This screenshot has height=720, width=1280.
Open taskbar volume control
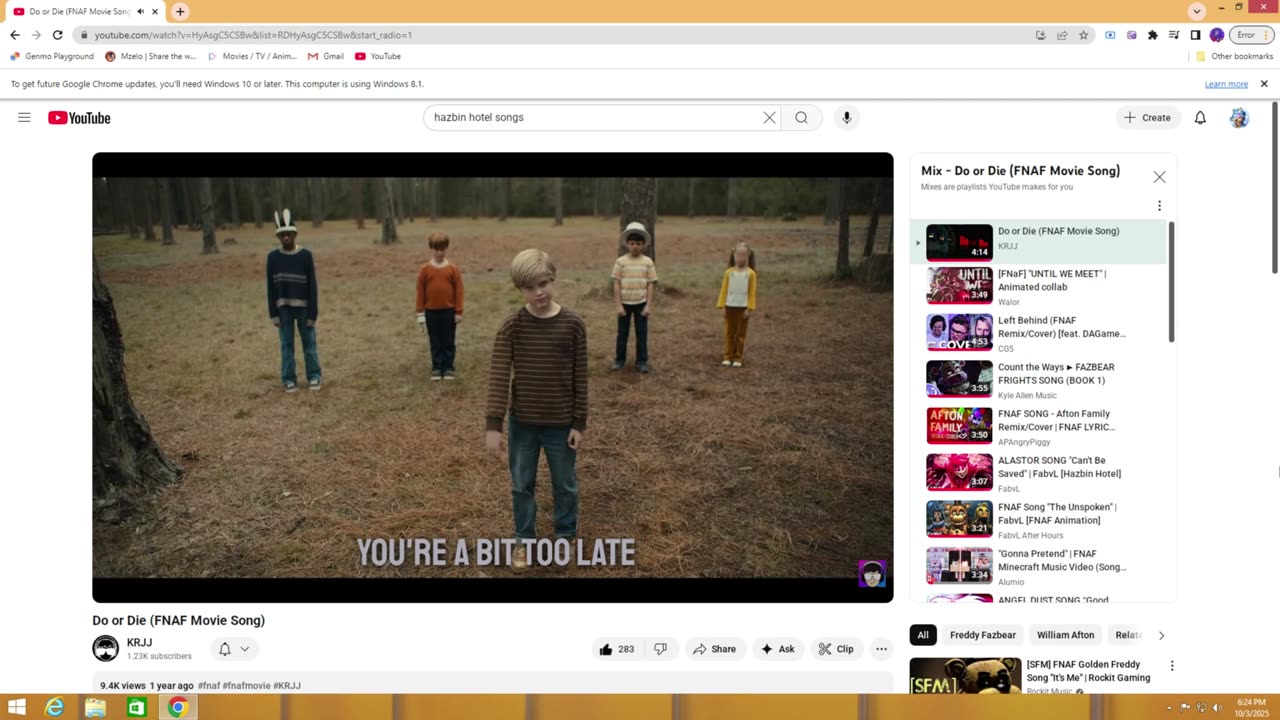coord(1217,708)
